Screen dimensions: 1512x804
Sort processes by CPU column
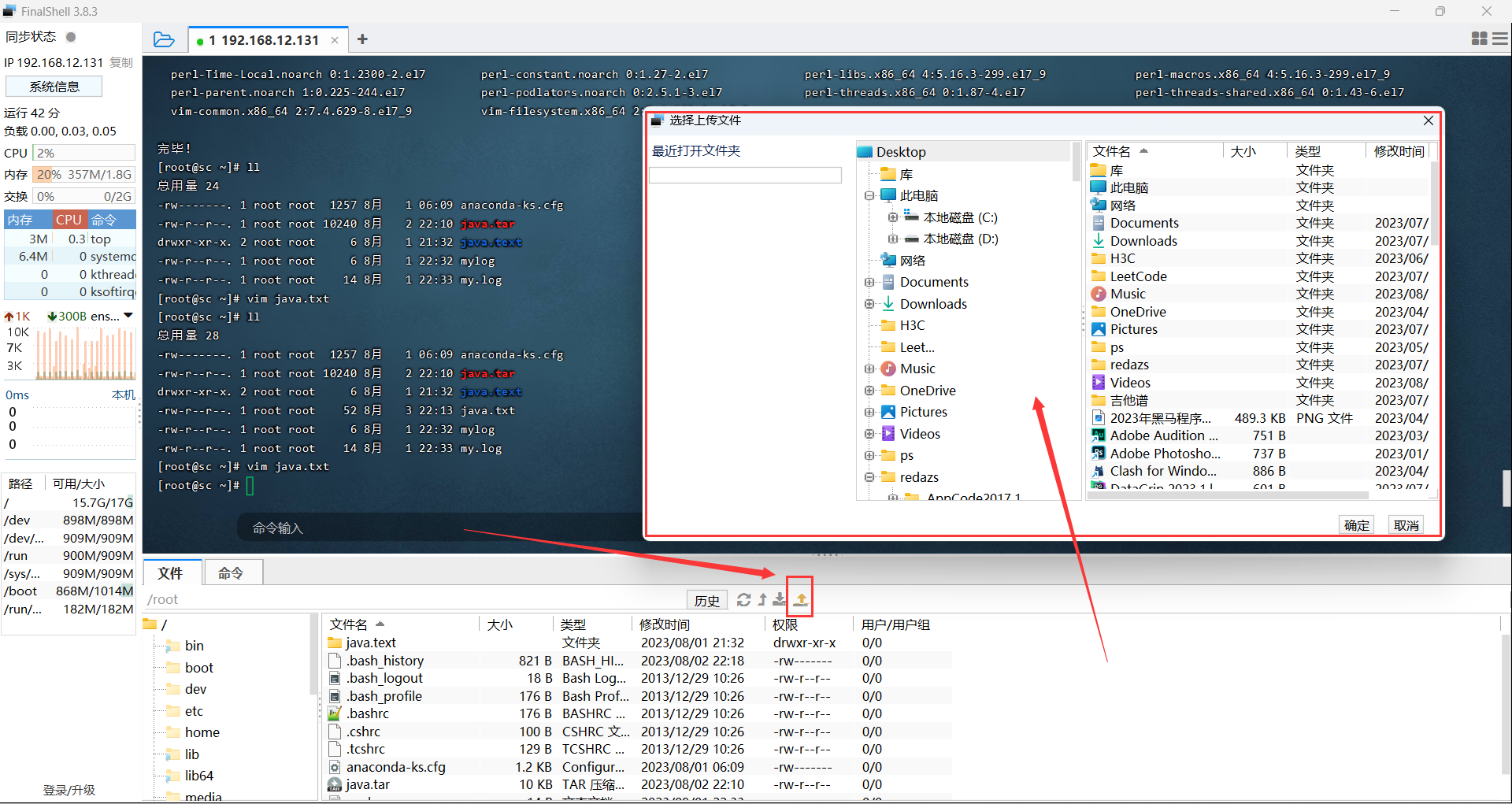(69, 220)
